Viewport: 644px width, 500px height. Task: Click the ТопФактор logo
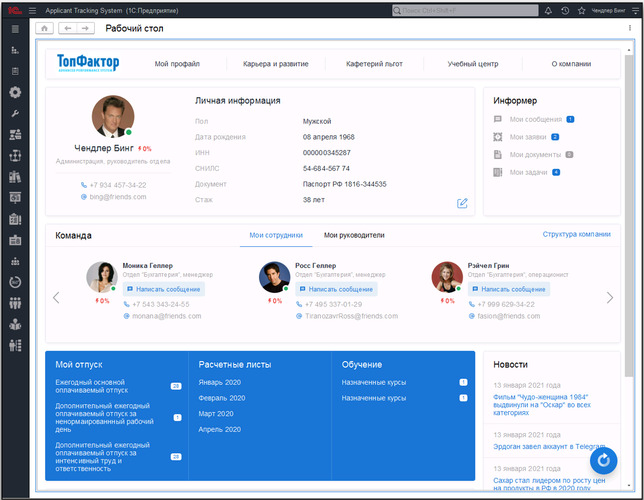88,63
